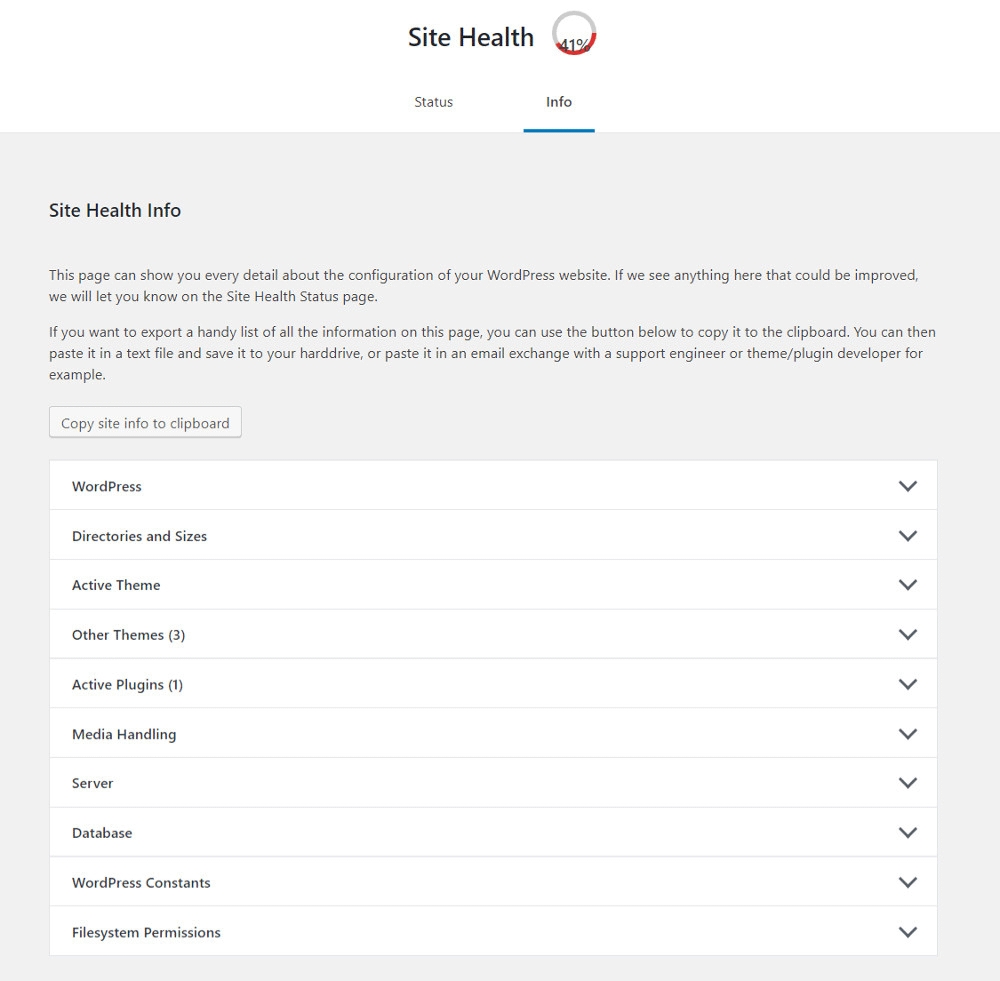Viewport: 1000px width, 981px height.
Task: Click the WordPress section chevron arrow
Action: pyautogui.click(x=908, y=486)
